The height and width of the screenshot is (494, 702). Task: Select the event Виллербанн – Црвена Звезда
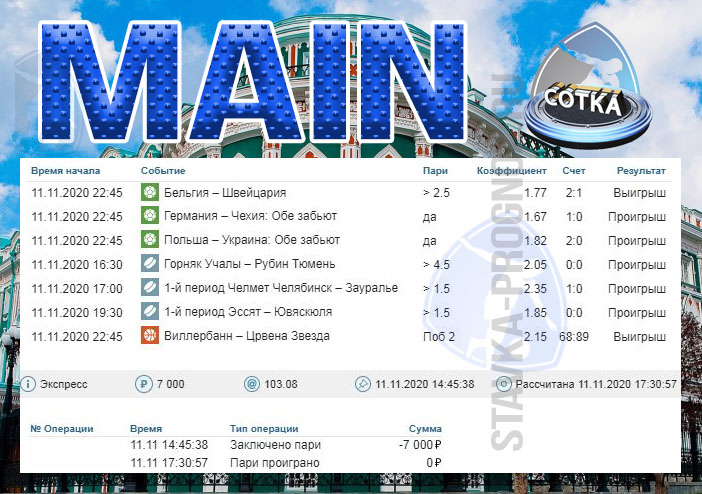(x=247, y=335)
